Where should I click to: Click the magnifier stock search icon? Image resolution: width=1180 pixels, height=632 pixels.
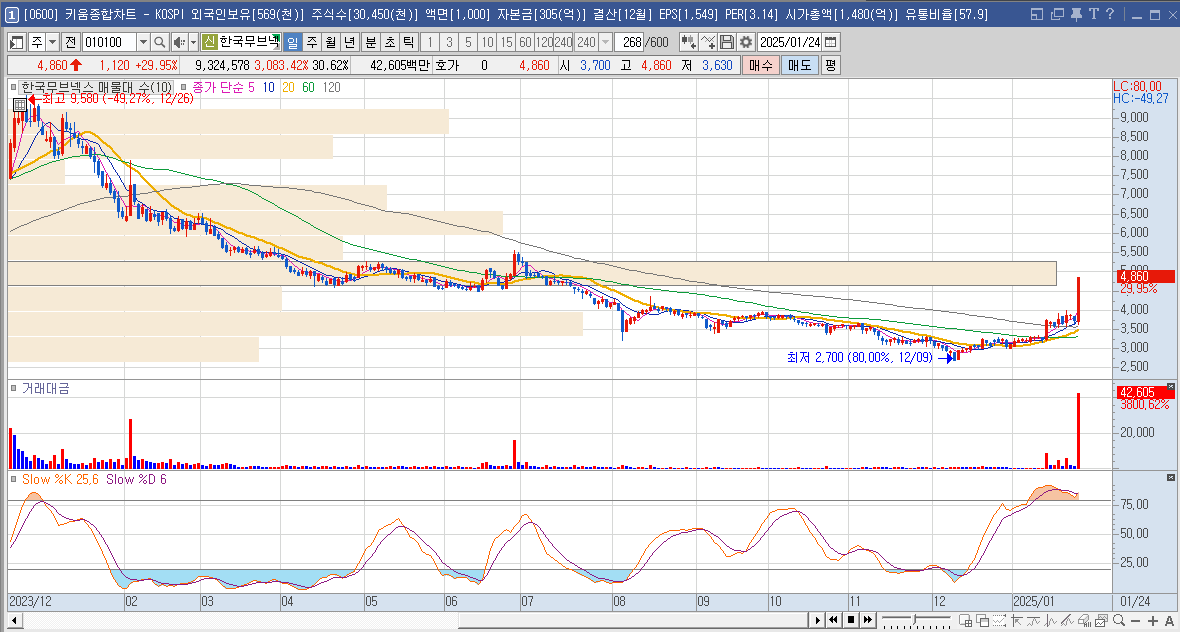coord(160,42)
